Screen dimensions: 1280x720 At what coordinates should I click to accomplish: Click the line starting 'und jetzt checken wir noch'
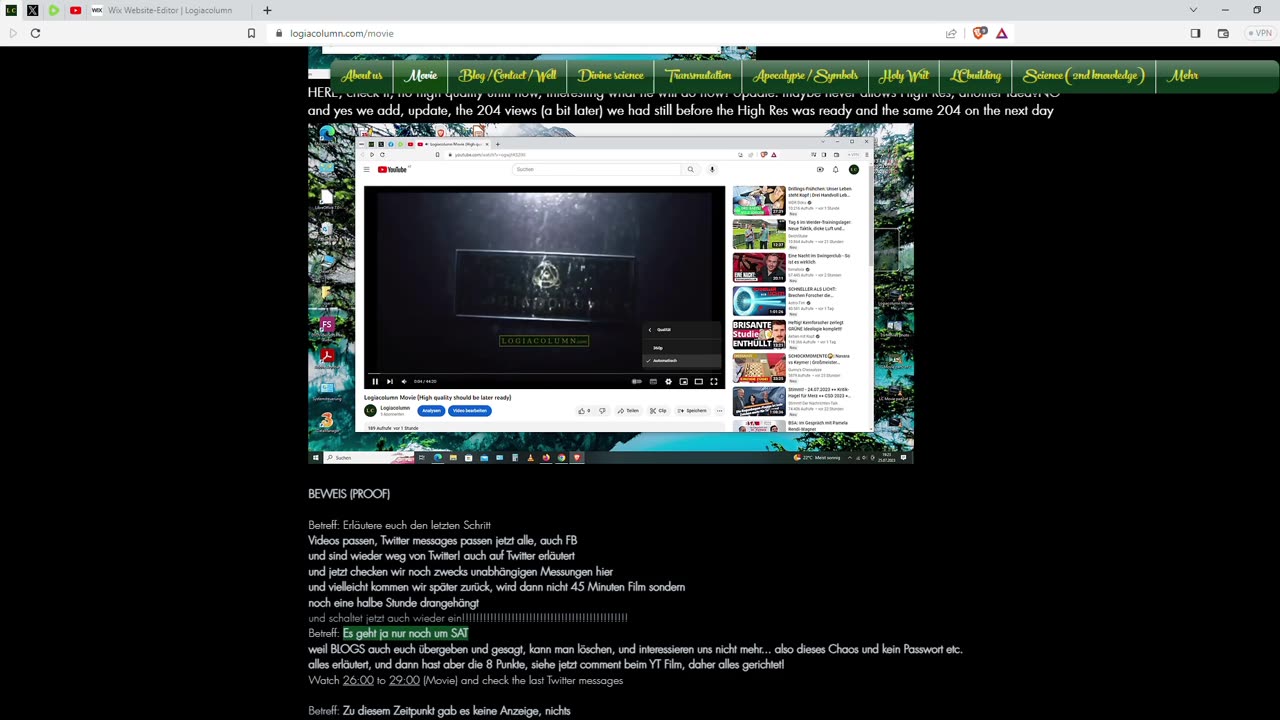[x=460, y=572]
